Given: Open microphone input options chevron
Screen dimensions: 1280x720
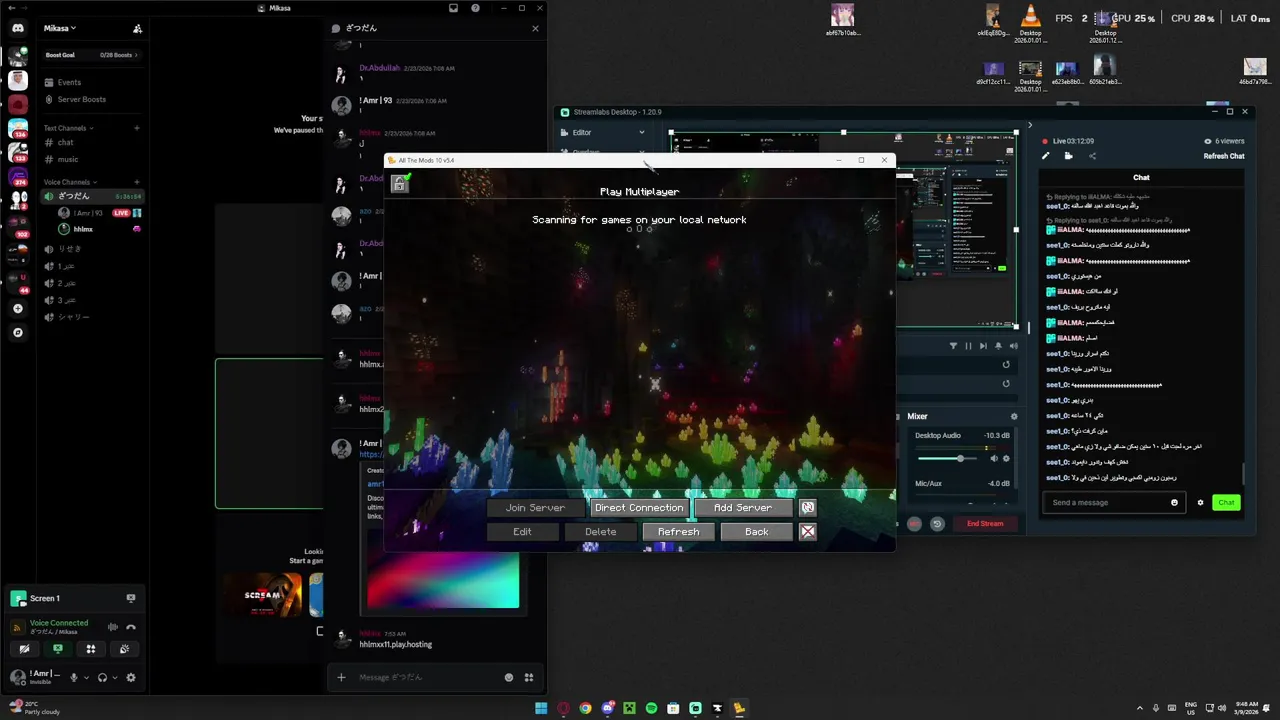Looking at the screenshot, I should [x=86, y=677].
